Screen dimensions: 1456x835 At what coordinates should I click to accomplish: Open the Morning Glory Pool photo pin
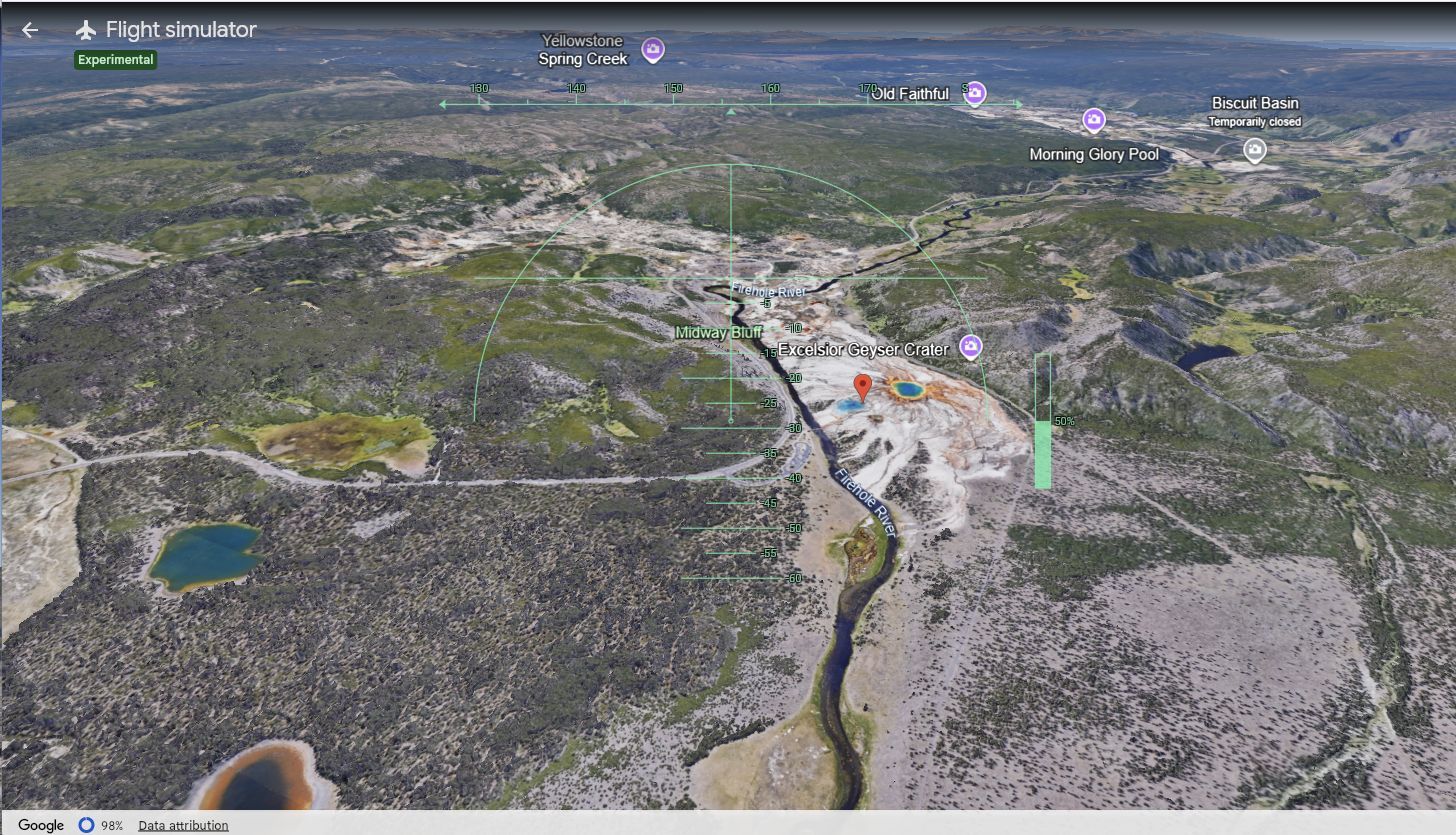click(1094, 121)
